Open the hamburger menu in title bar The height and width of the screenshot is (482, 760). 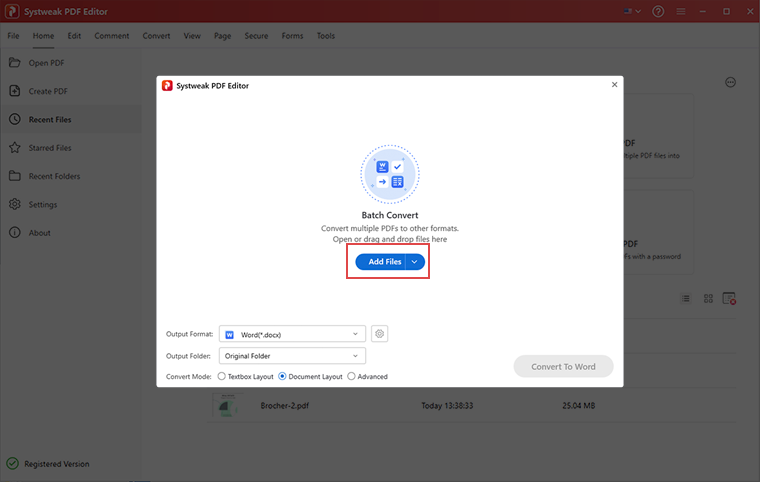[681, 11]
